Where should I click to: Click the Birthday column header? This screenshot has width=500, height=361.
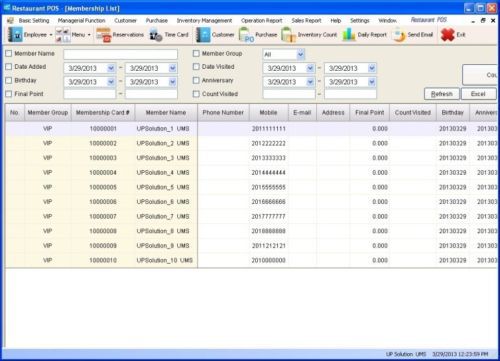click(x=453, y=113)
